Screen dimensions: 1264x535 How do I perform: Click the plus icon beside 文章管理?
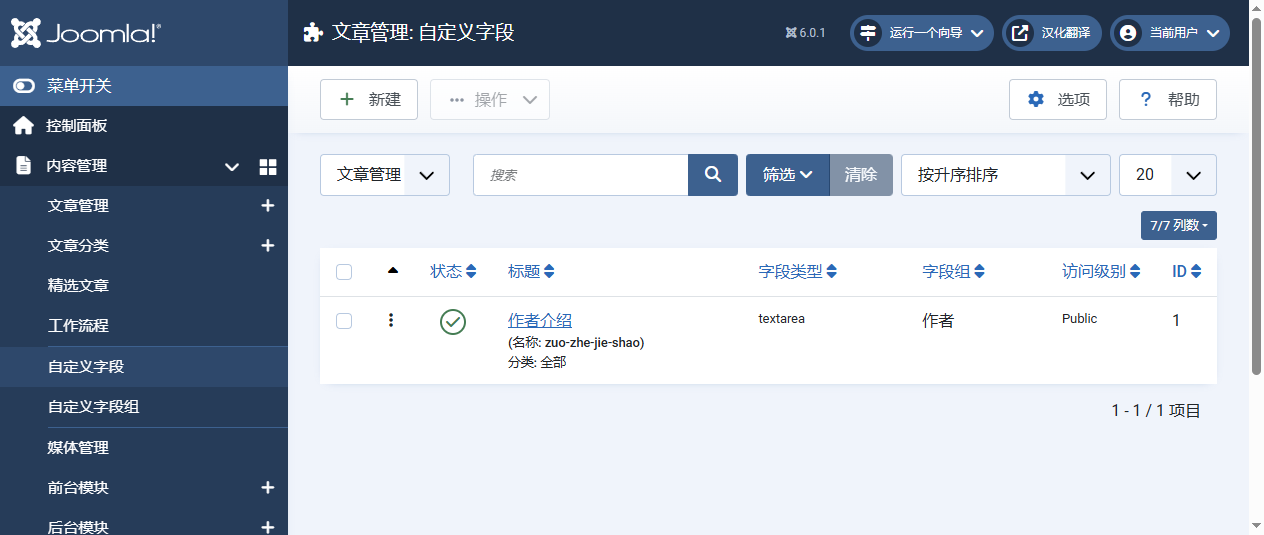coord(268,206)
